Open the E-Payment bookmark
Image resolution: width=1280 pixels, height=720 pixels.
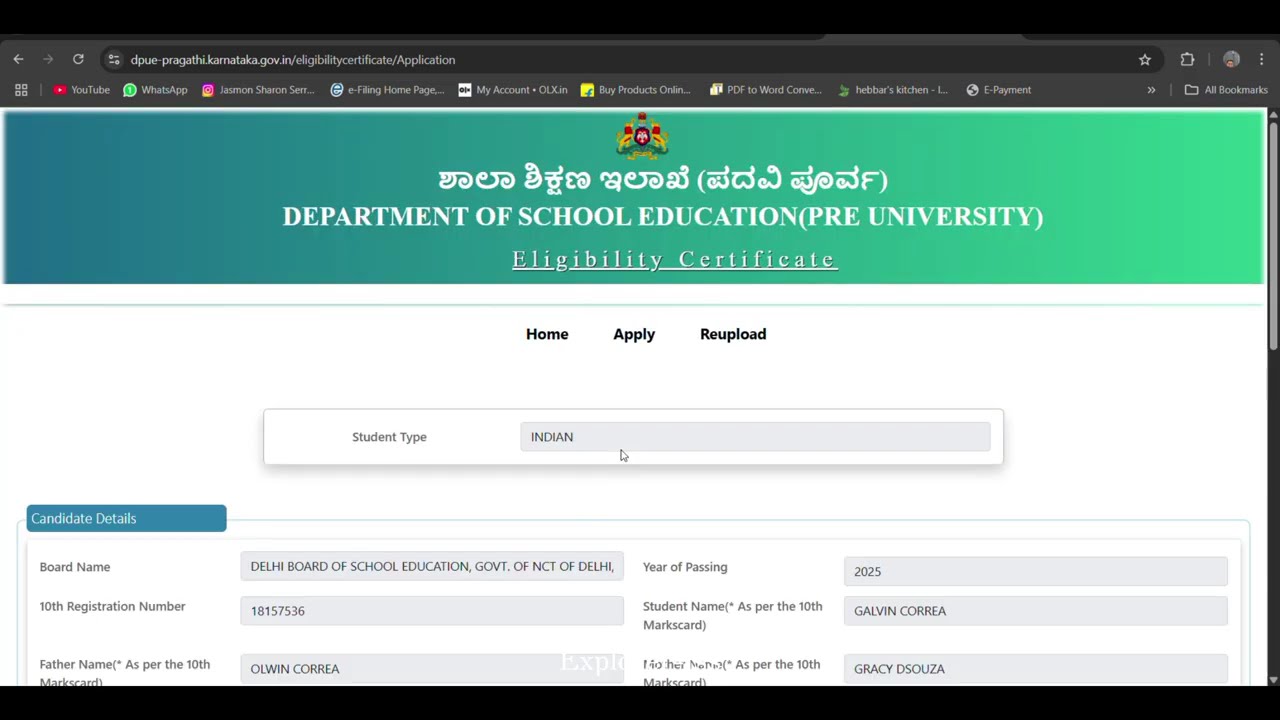pos(999,90)
